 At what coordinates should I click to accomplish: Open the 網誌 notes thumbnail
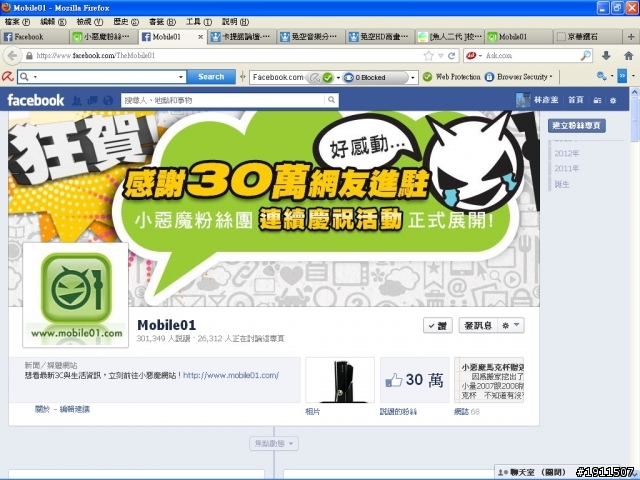(489, 380)
